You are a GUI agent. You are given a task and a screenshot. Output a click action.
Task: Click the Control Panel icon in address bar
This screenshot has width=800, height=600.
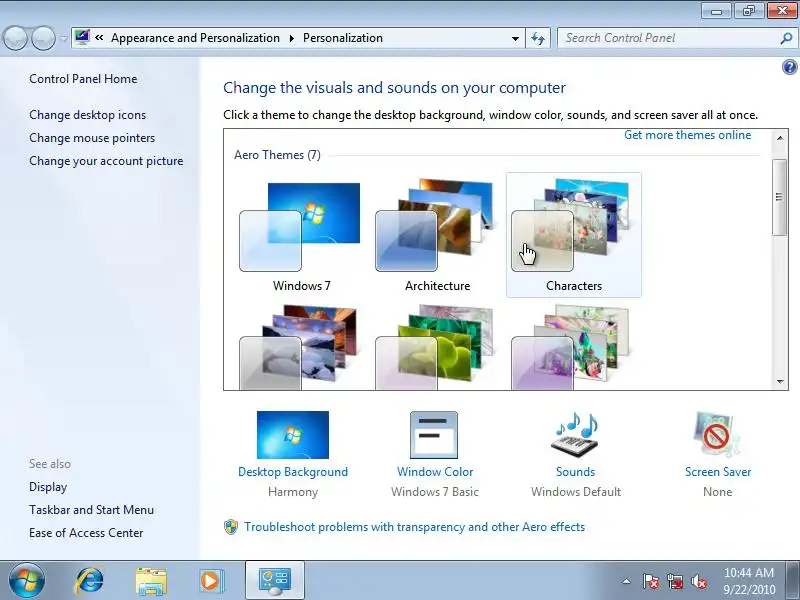(82, 38)
